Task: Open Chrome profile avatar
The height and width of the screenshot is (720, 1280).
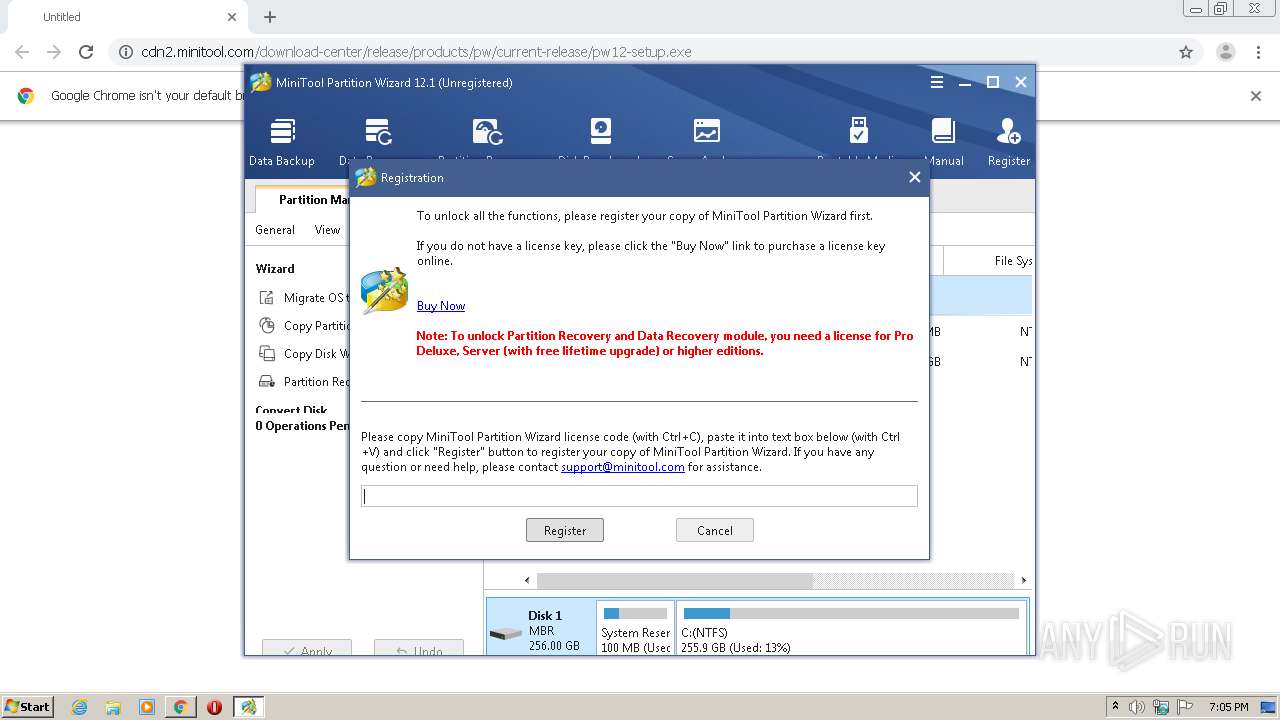Action: pos(1225,52)
